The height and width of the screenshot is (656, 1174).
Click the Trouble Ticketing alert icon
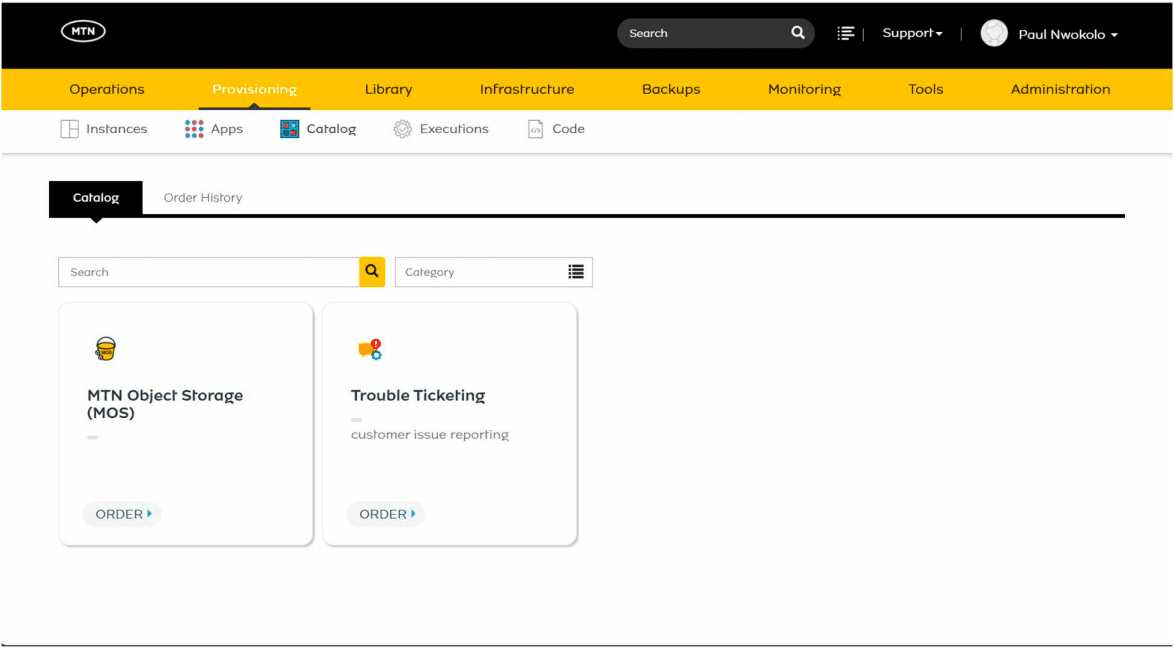pyautogui.click(x=370, y=350)
